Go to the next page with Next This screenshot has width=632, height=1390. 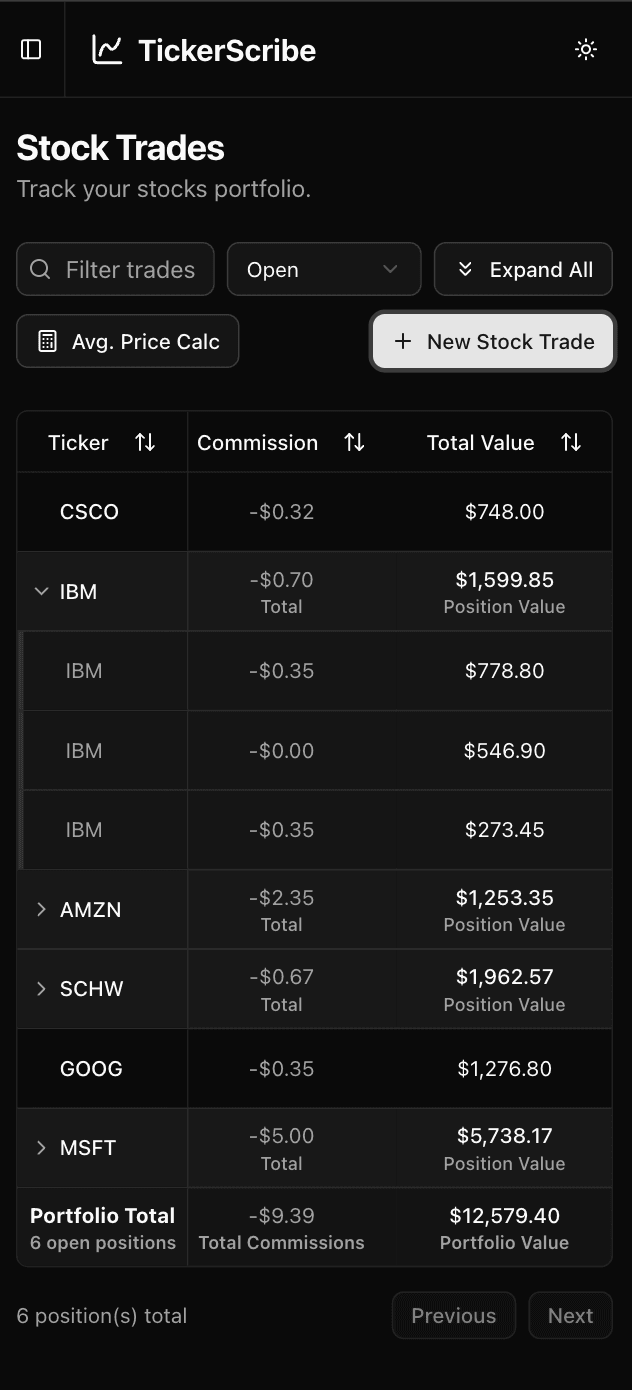coord(570,1315)
